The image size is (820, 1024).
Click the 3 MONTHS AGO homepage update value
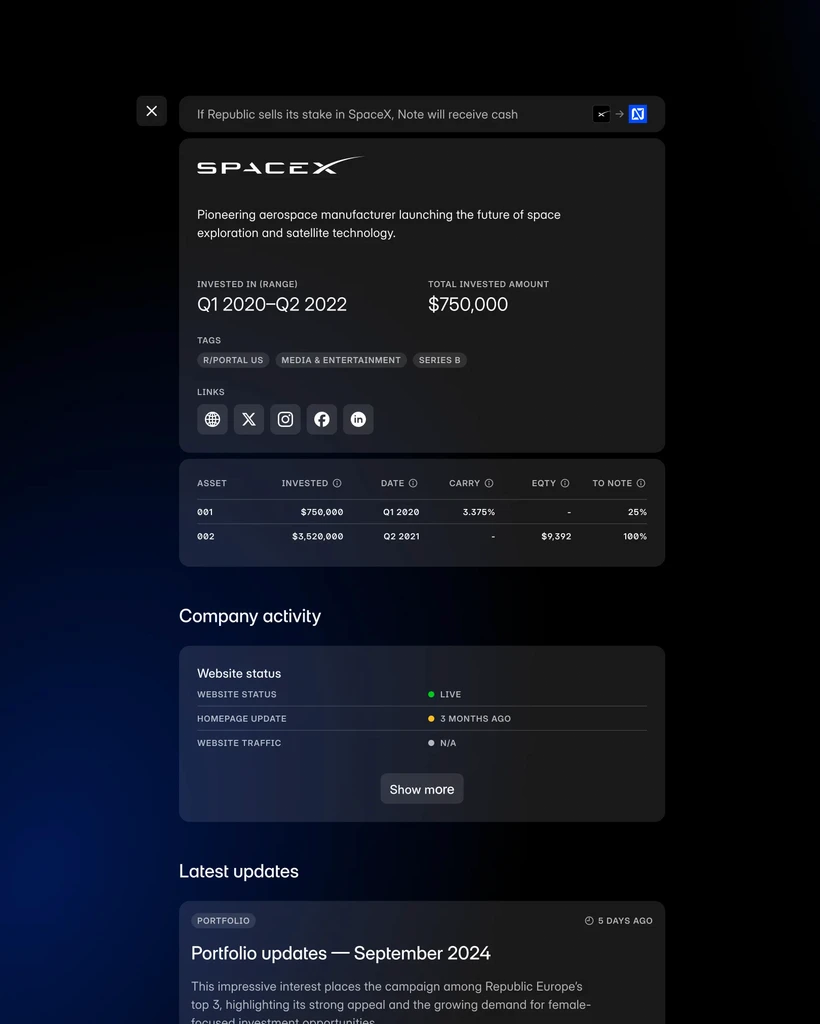tap(469, 718)
